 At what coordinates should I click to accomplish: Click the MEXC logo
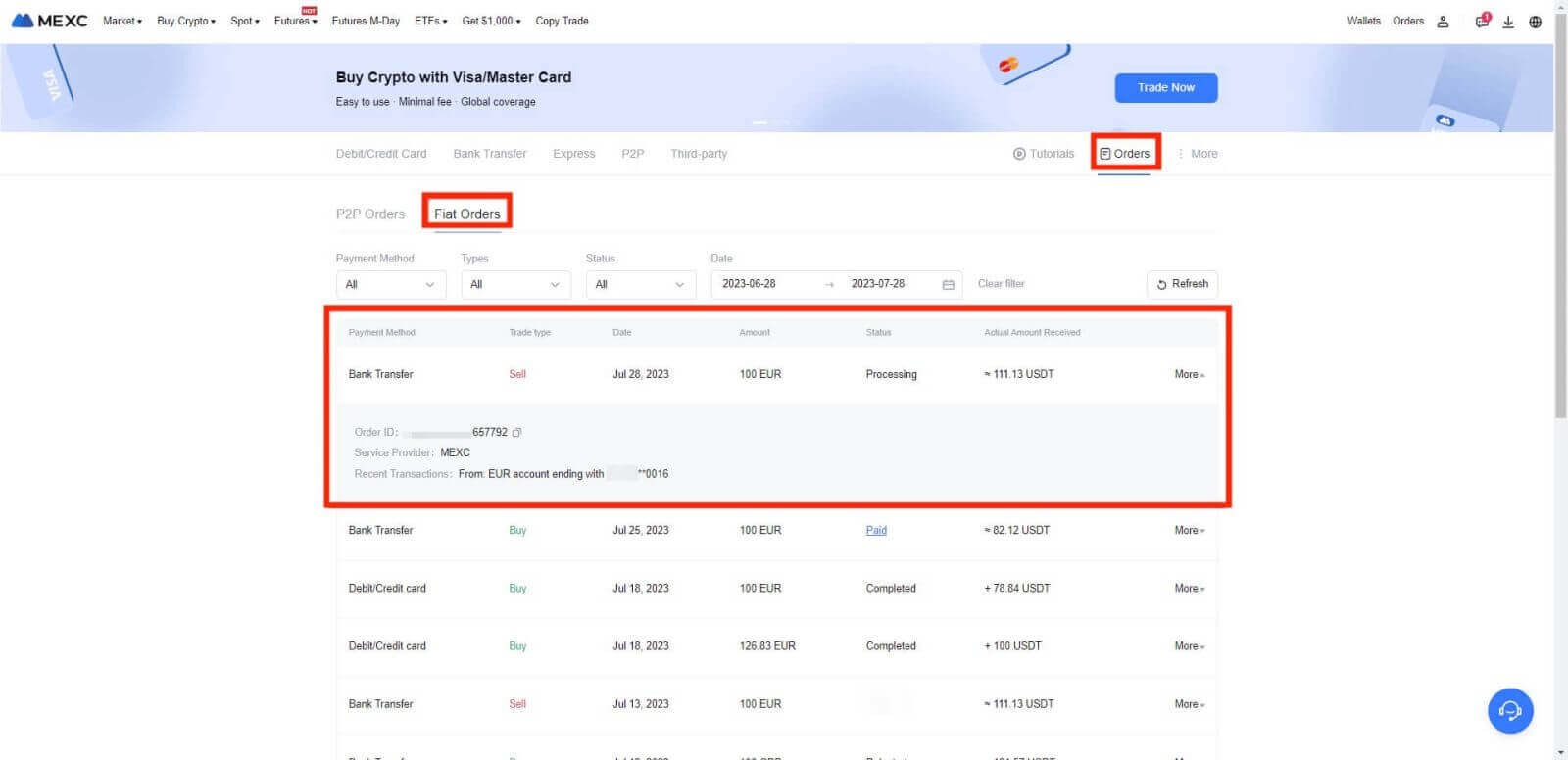click(x=49, y=21)
